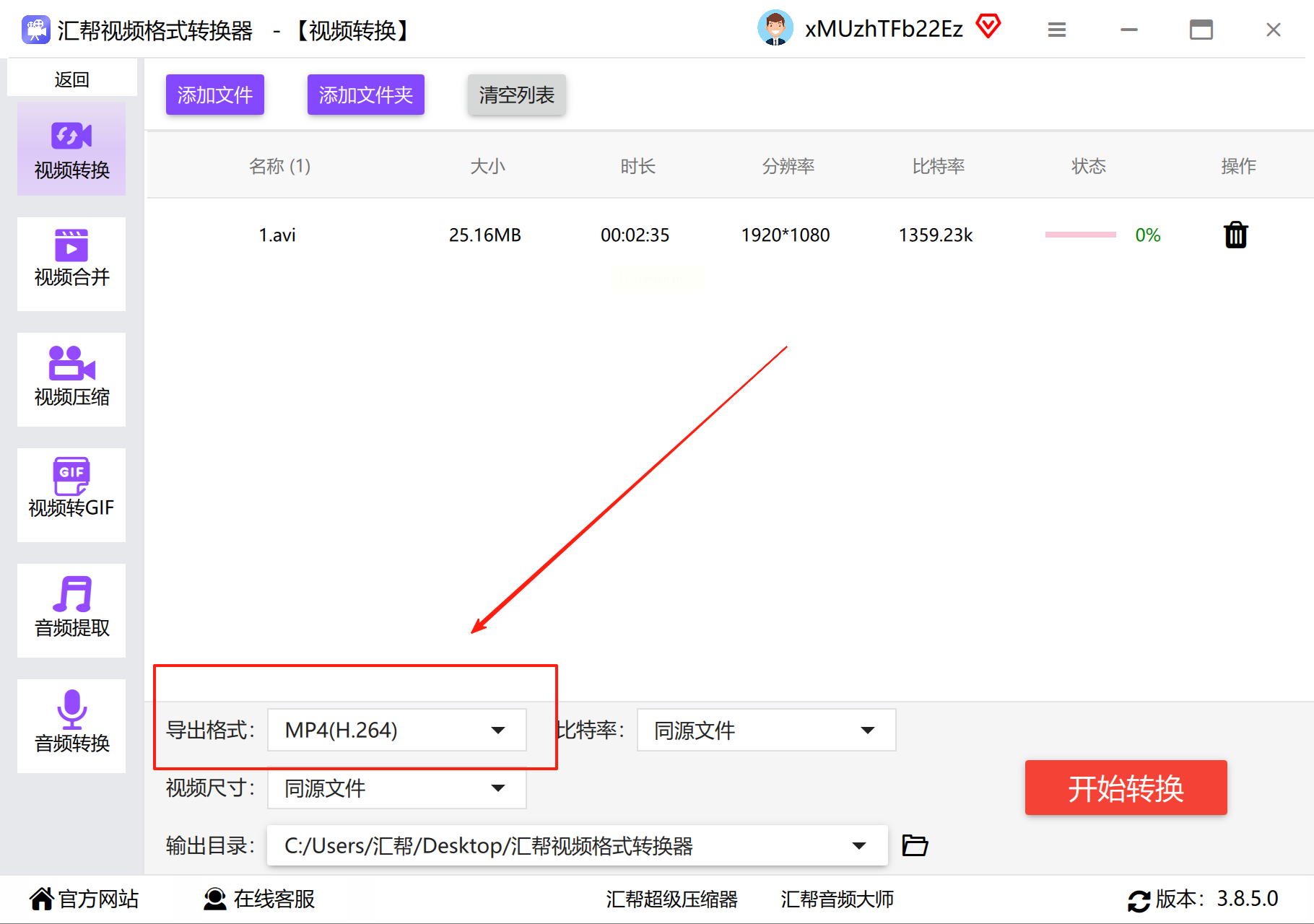The image size is (1314, 924).
Task: Select the 视频压缩 video compression tool
Action: (71, 379)
